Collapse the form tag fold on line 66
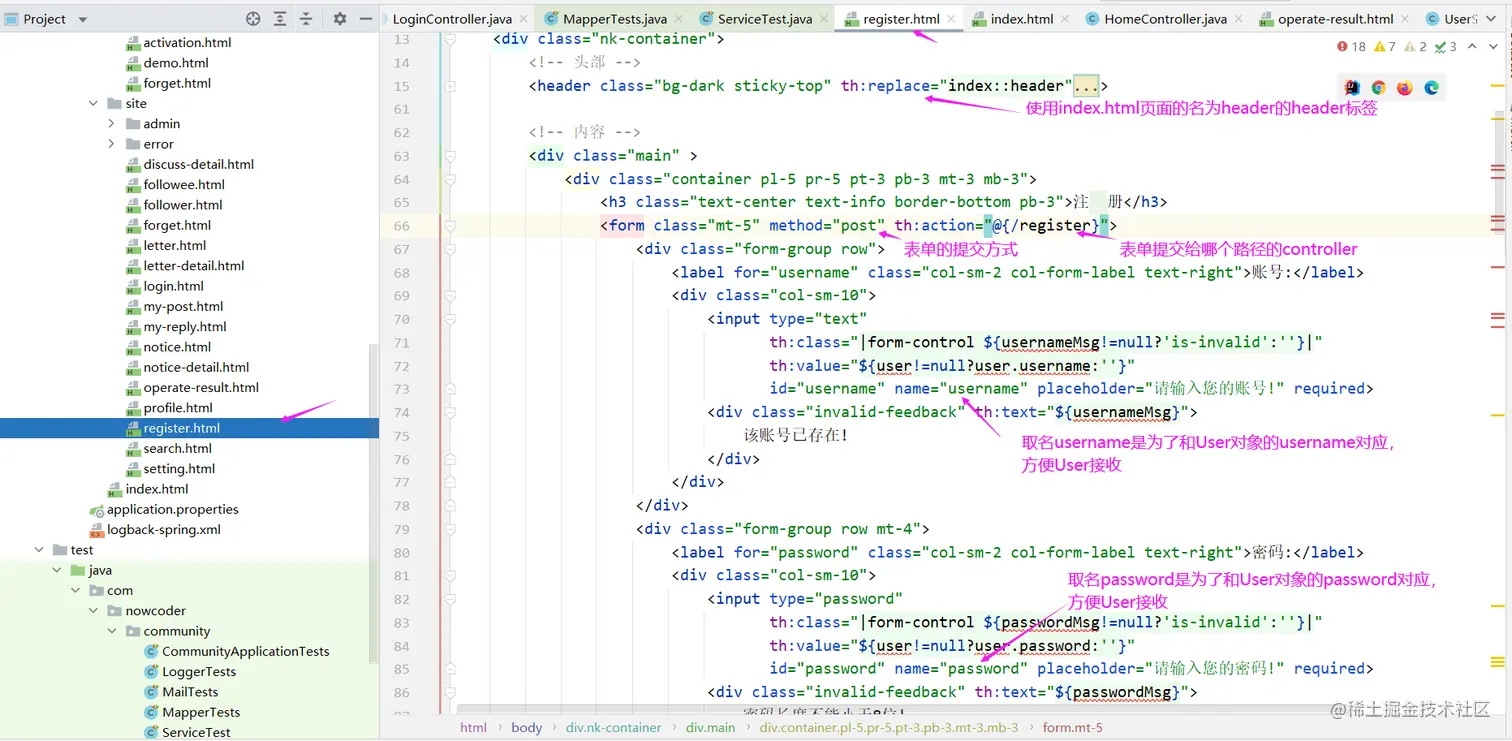Viewport: 1512px width, 741px height. coord(450,226)
